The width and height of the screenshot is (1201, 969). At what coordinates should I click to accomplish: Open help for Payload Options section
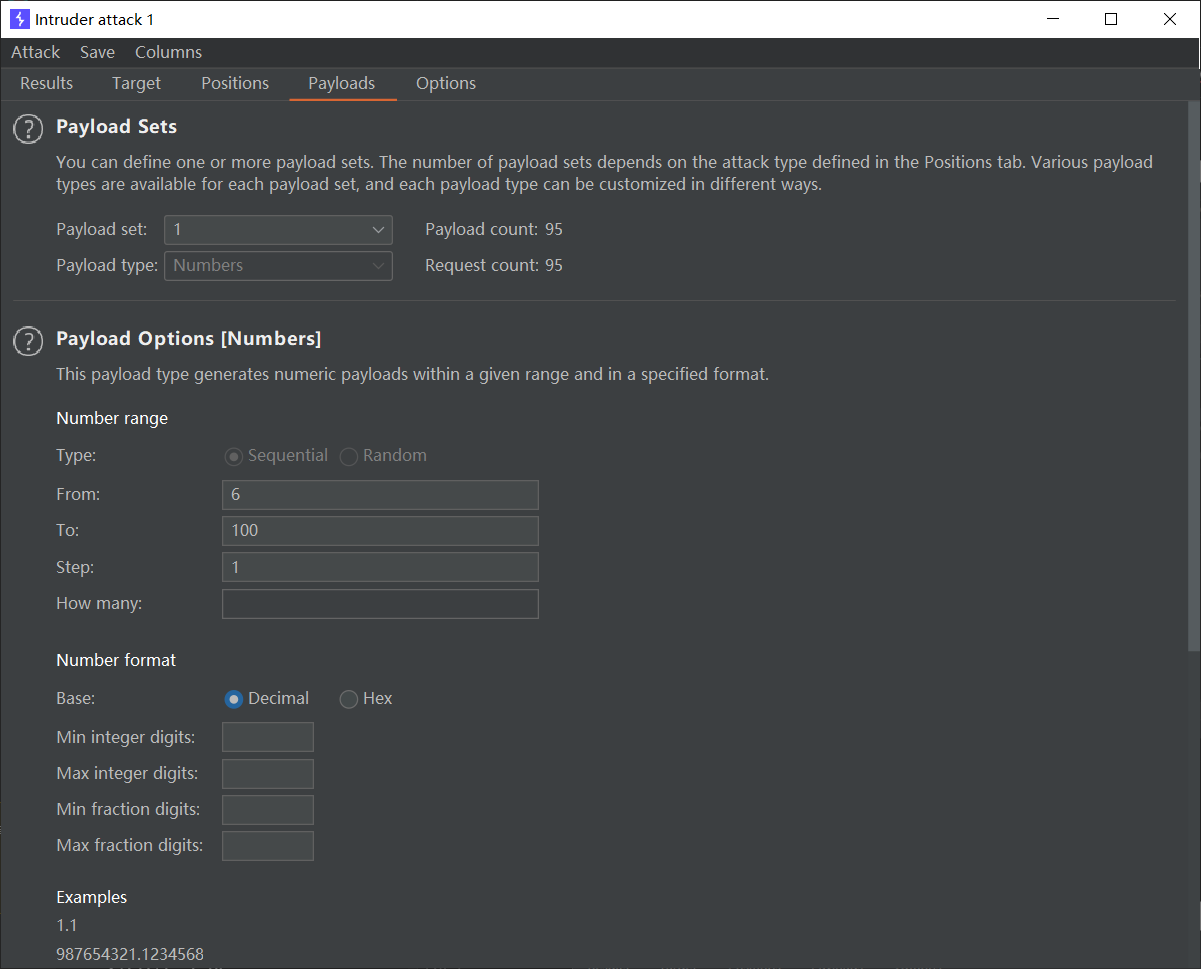pyautogui.click(x=28, y=341)
